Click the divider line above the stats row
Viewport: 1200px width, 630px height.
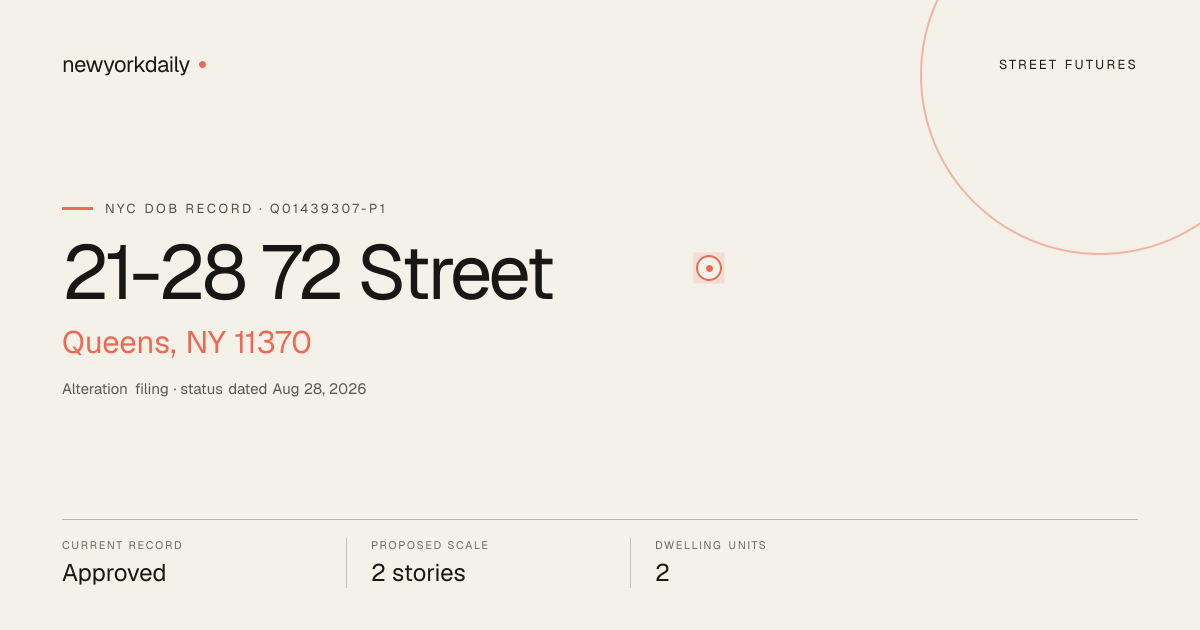pos(600,519)
